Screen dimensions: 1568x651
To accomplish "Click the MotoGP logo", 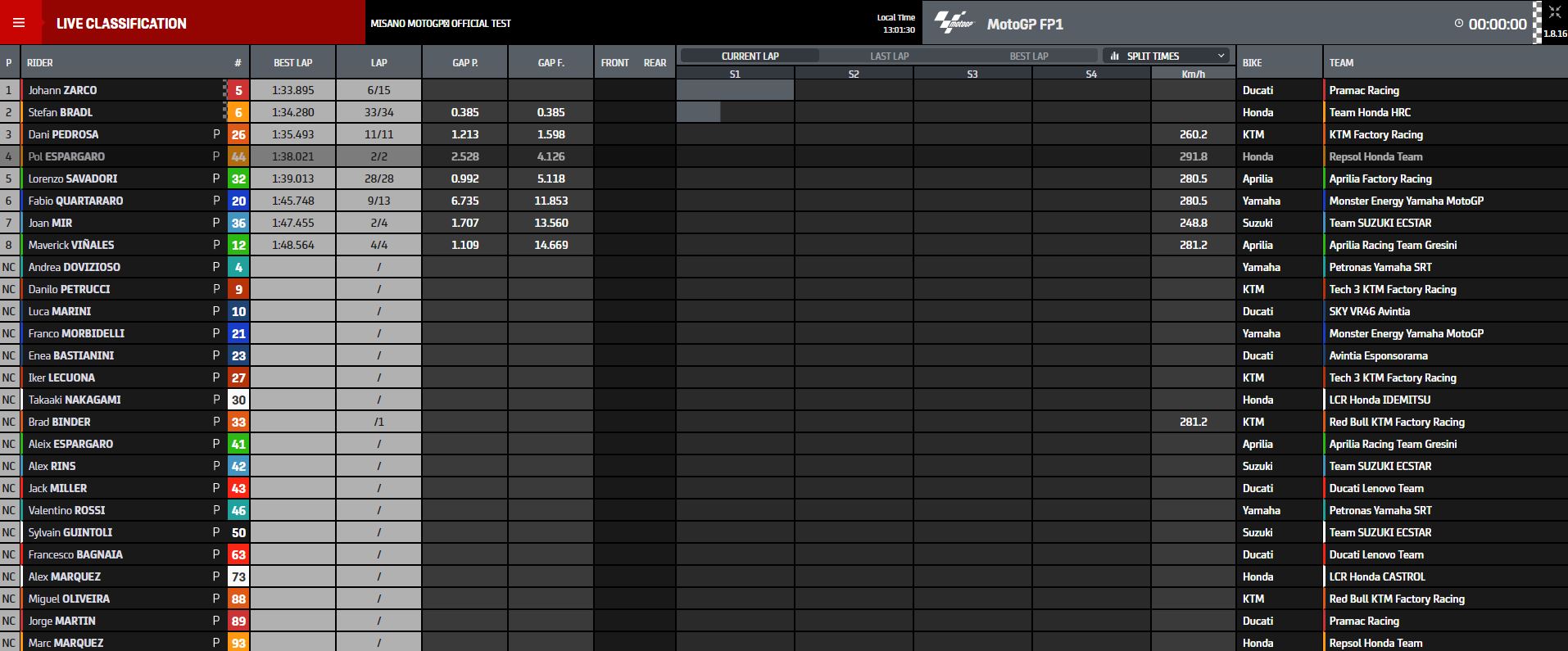I will coord(954,23).
